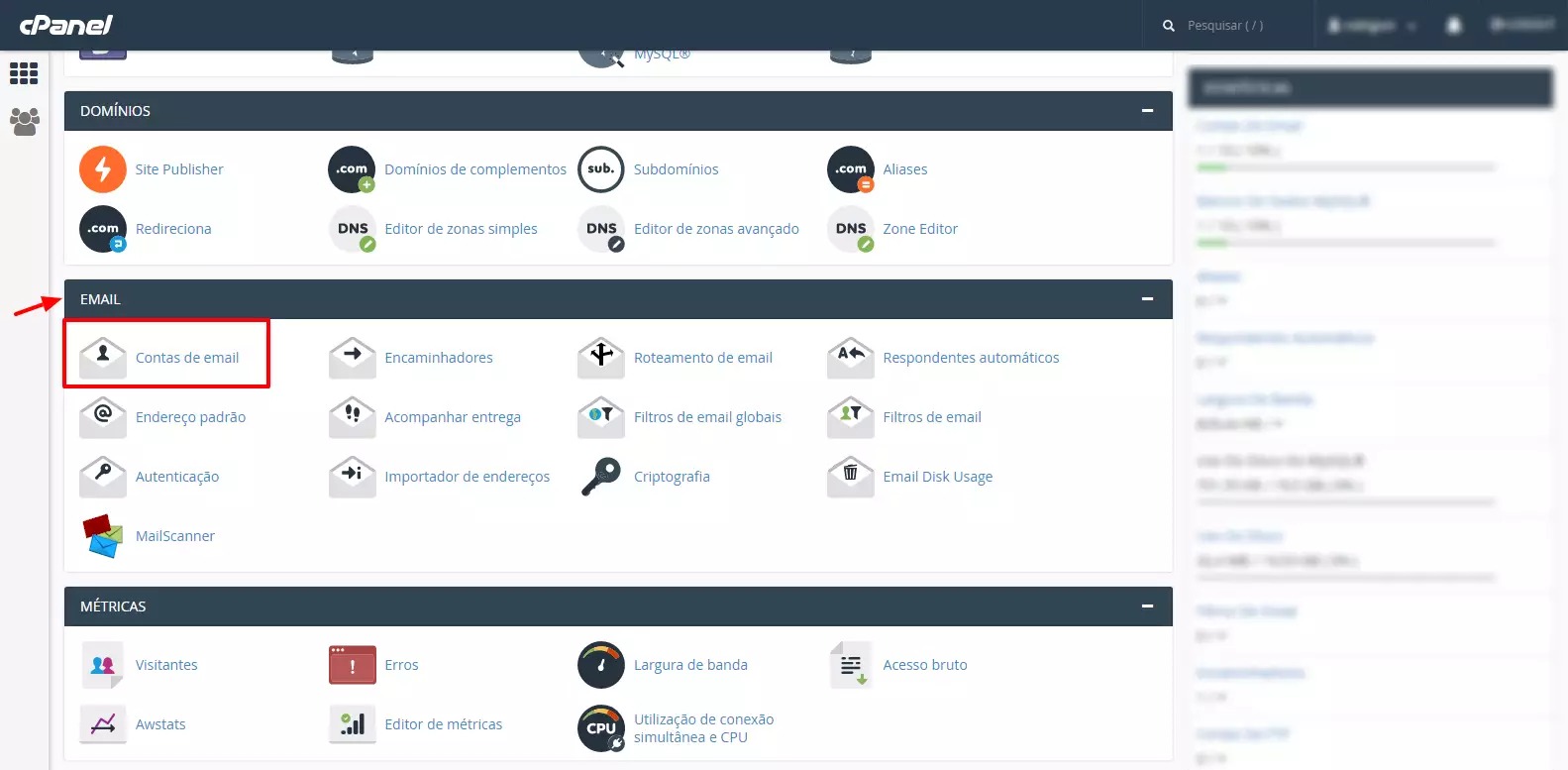Image resolution: width=1568 pixels, height=770 pixels.
Task: Open the Email Disk Usage trash icon
Action: click(x=850, y=477)
